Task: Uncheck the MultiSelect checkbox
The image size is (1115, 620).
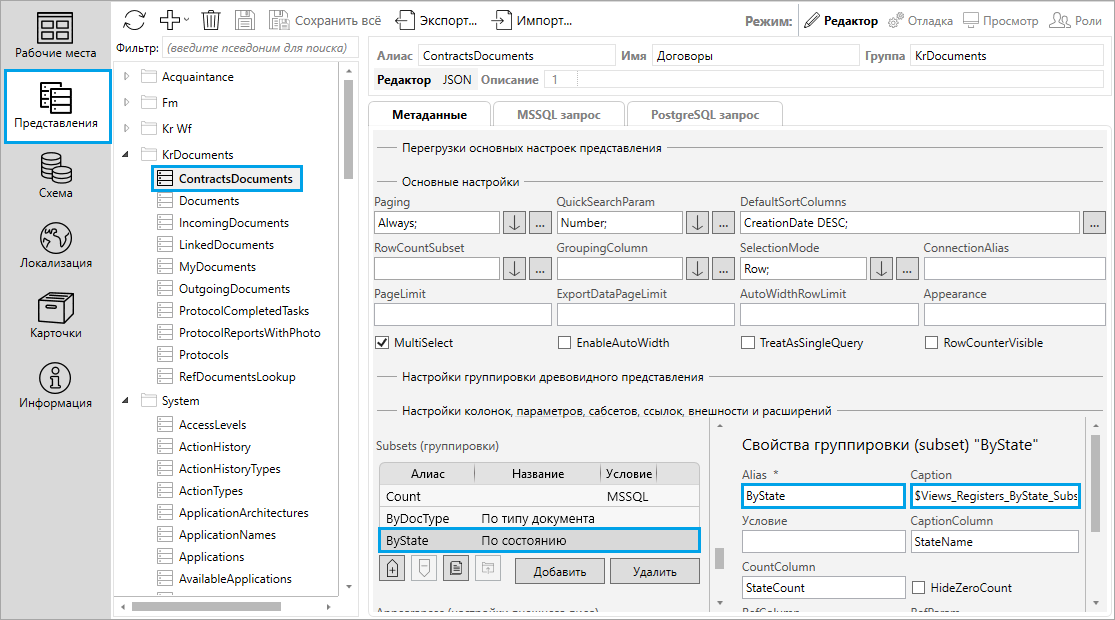Action: [381, 343]
